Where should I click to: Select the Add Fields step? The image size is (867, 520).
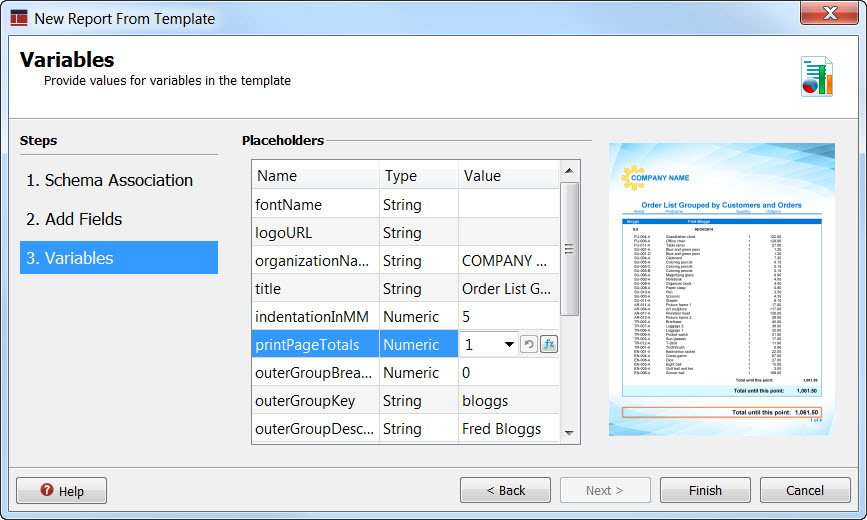[x=75, y=219]
